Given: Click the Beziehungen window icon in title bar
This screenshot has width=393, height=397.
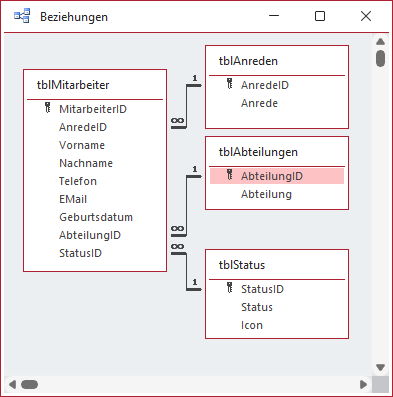Looking at the screenshot, I should pos(22,16).
